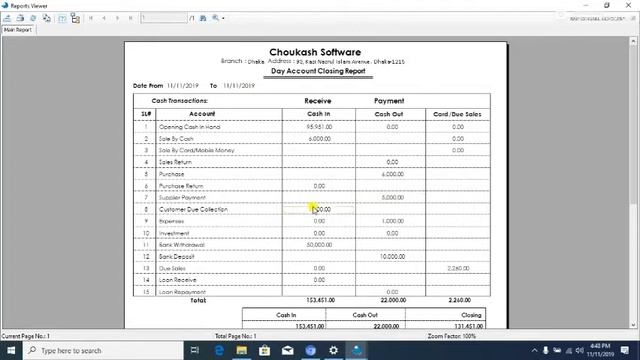Image resolution: width=640 pixels, height=360 pixels.
Task: Open the Chrome icon in the taskbar
Action: 311,350
